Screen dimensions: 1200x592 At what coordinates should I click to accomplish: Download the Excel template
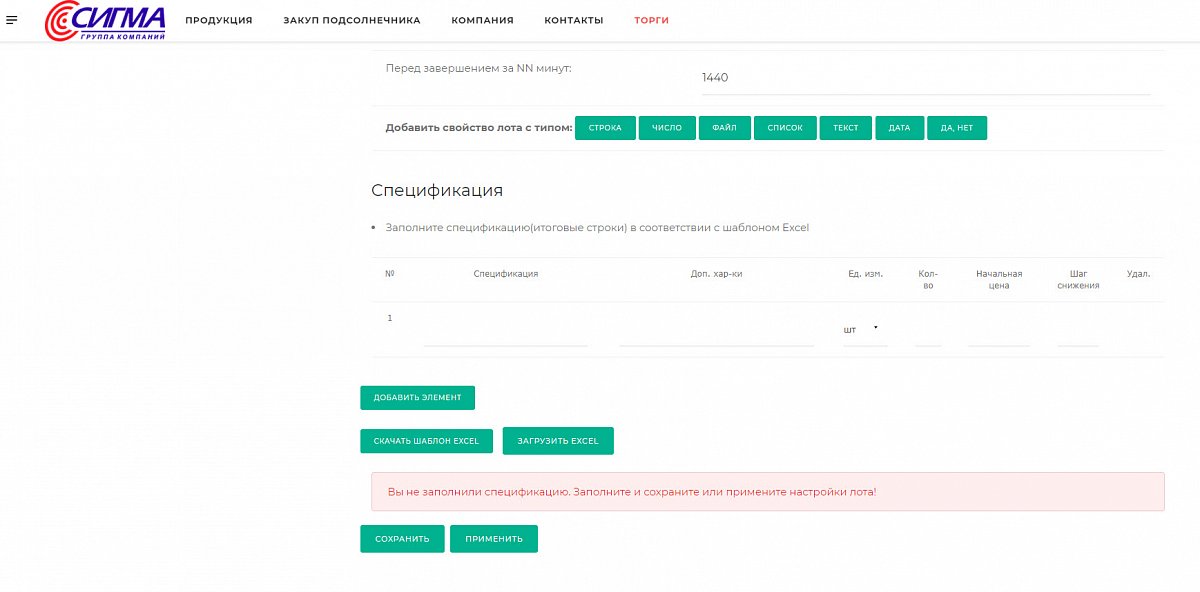click(x=426, y=441)
